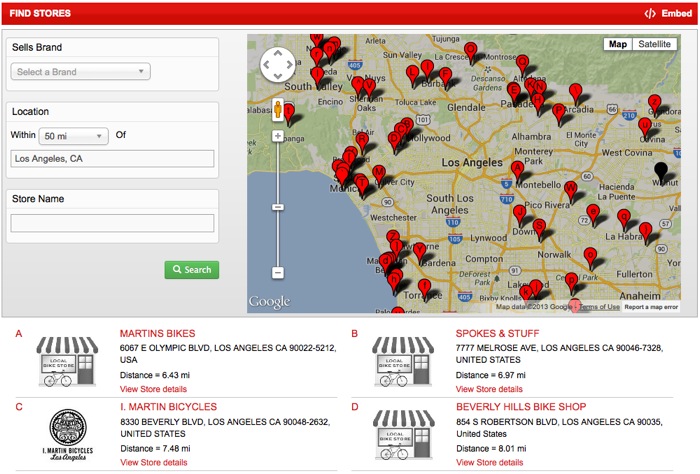Image resolution: width=700 pixels, height=474 pixels.
Task: Open SPOKES & STUFF store title
Action: pyautogui.click(x=497, y=333)
